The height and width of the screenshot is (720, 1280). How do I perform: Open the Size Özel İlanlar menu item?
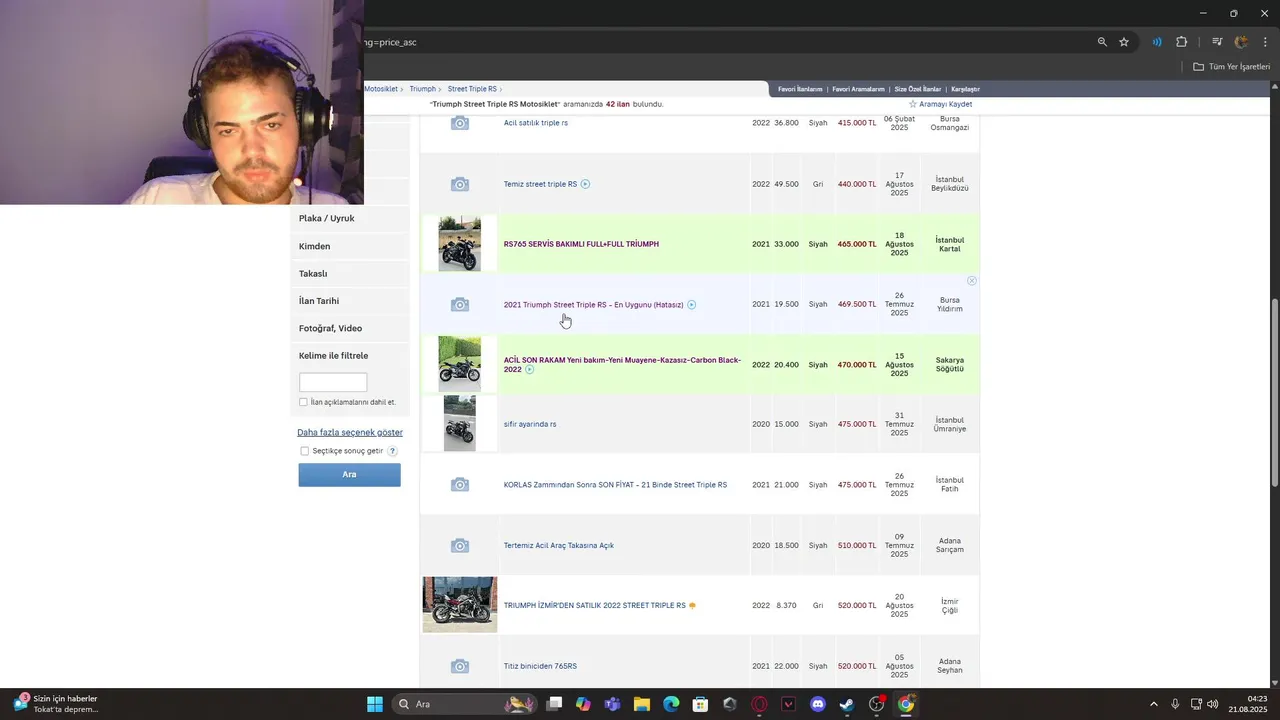tap(917, 89)
